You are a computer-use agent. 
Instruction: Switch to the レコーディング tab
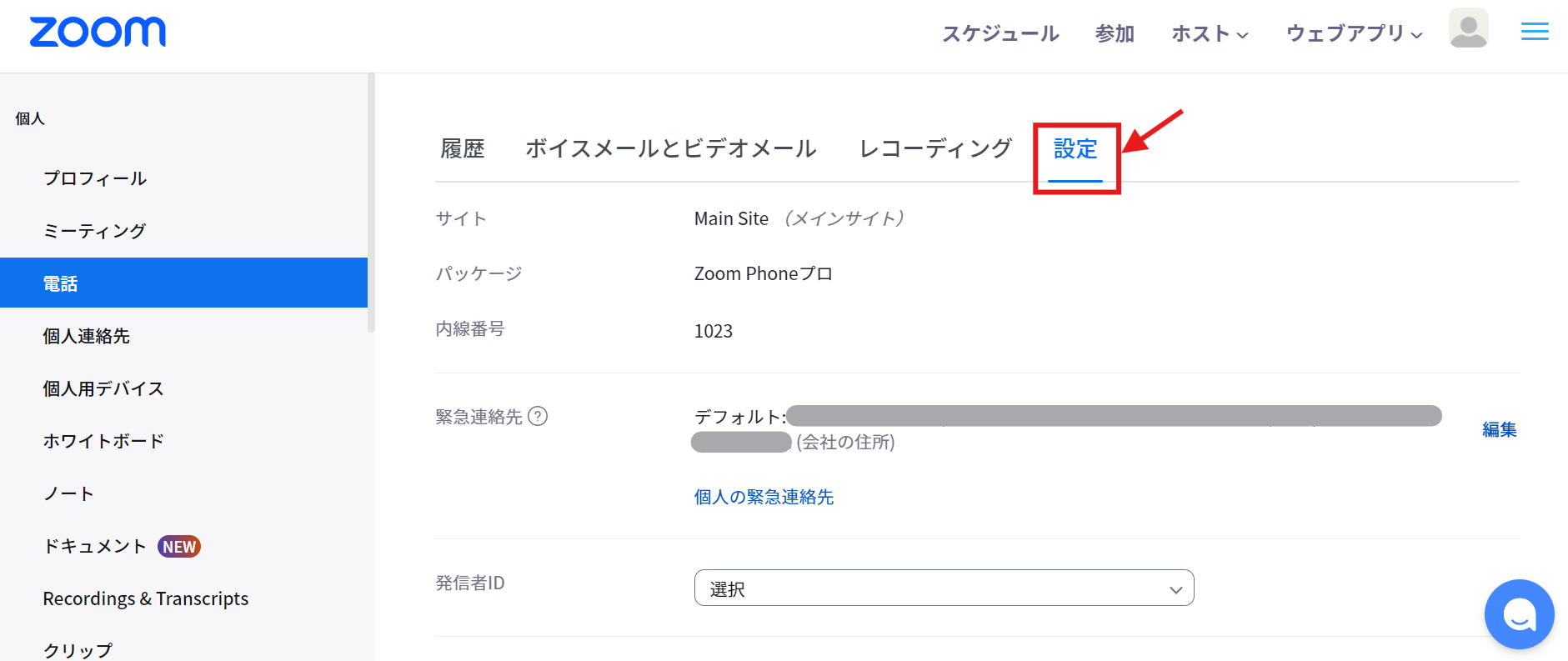935,148
